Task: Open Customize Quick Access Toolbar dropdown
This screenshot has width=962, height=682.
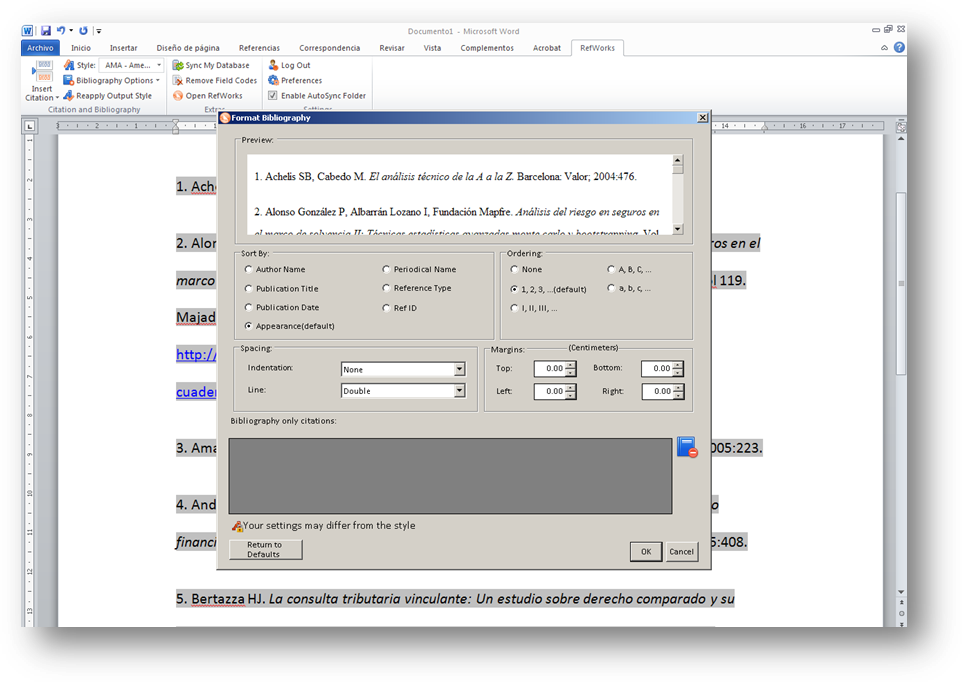Action: [x=98, y=31]
